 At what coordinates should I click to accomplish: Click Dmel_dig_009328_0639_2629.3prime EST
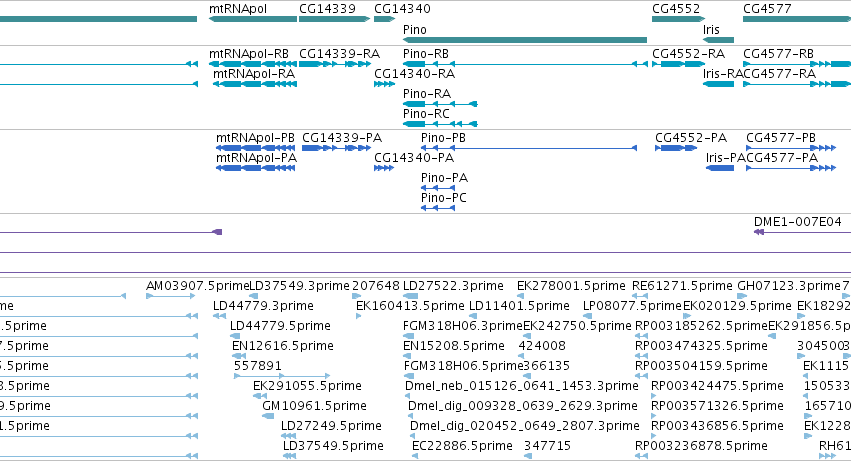pos(523,406)
